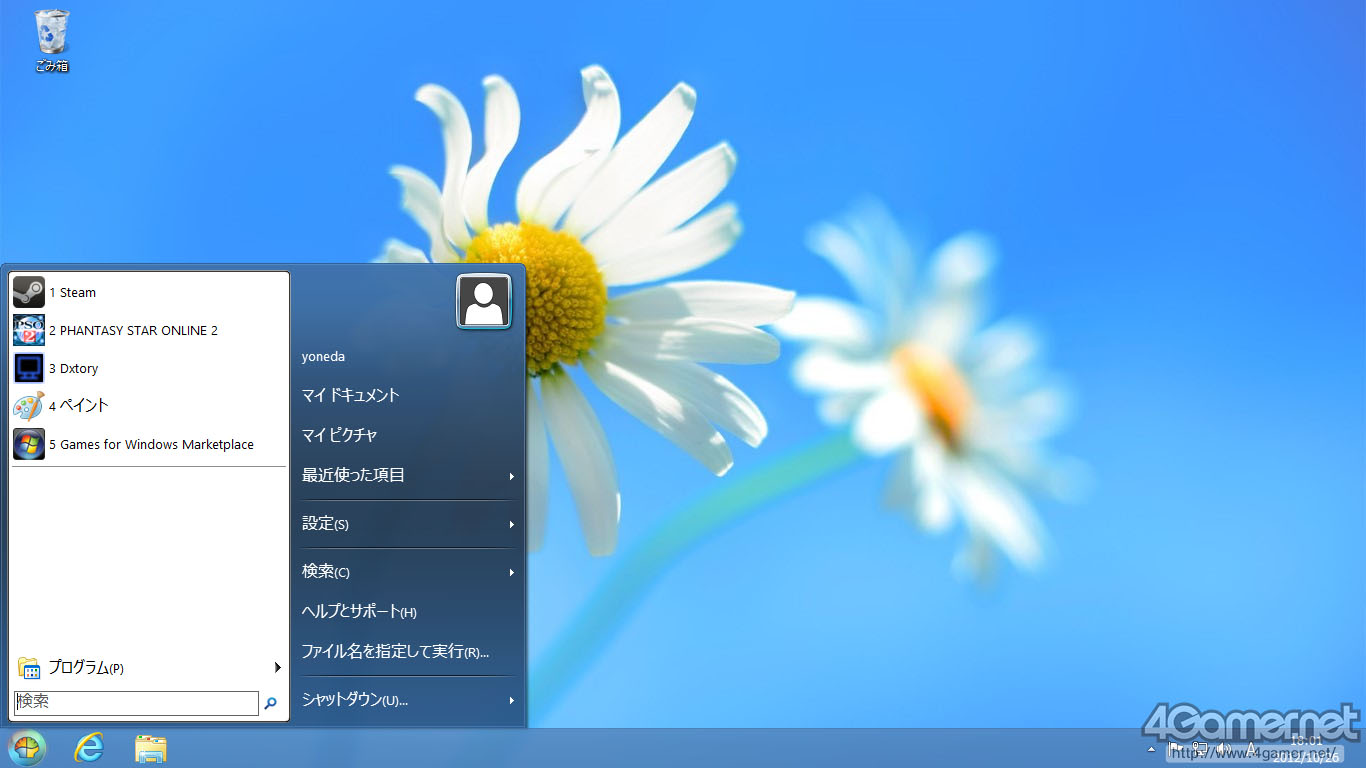Select ファイル名を指定して実行(R)...

point(408,651)
